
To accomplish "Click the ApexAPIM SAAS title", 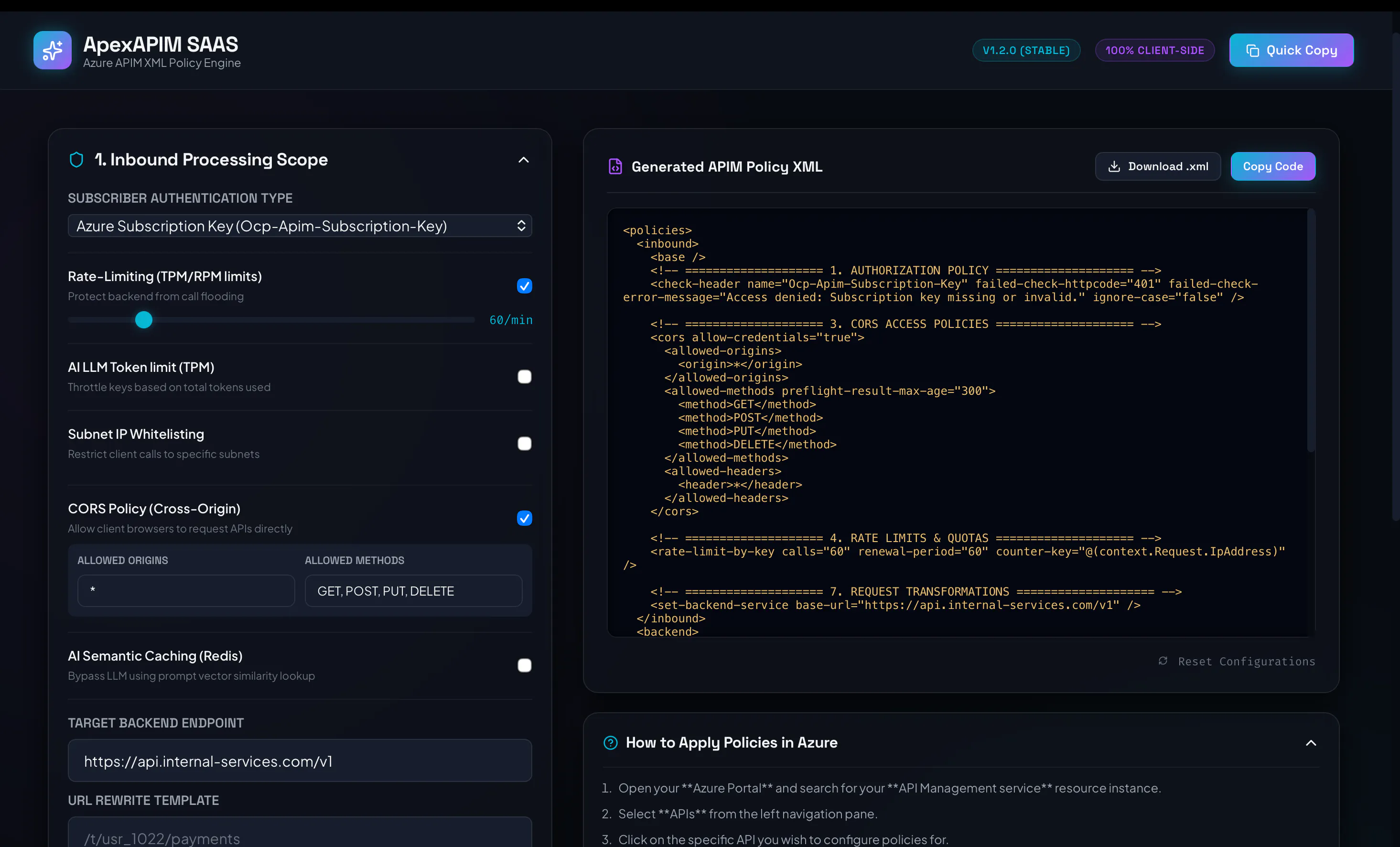I will click(x=161, y=44).
